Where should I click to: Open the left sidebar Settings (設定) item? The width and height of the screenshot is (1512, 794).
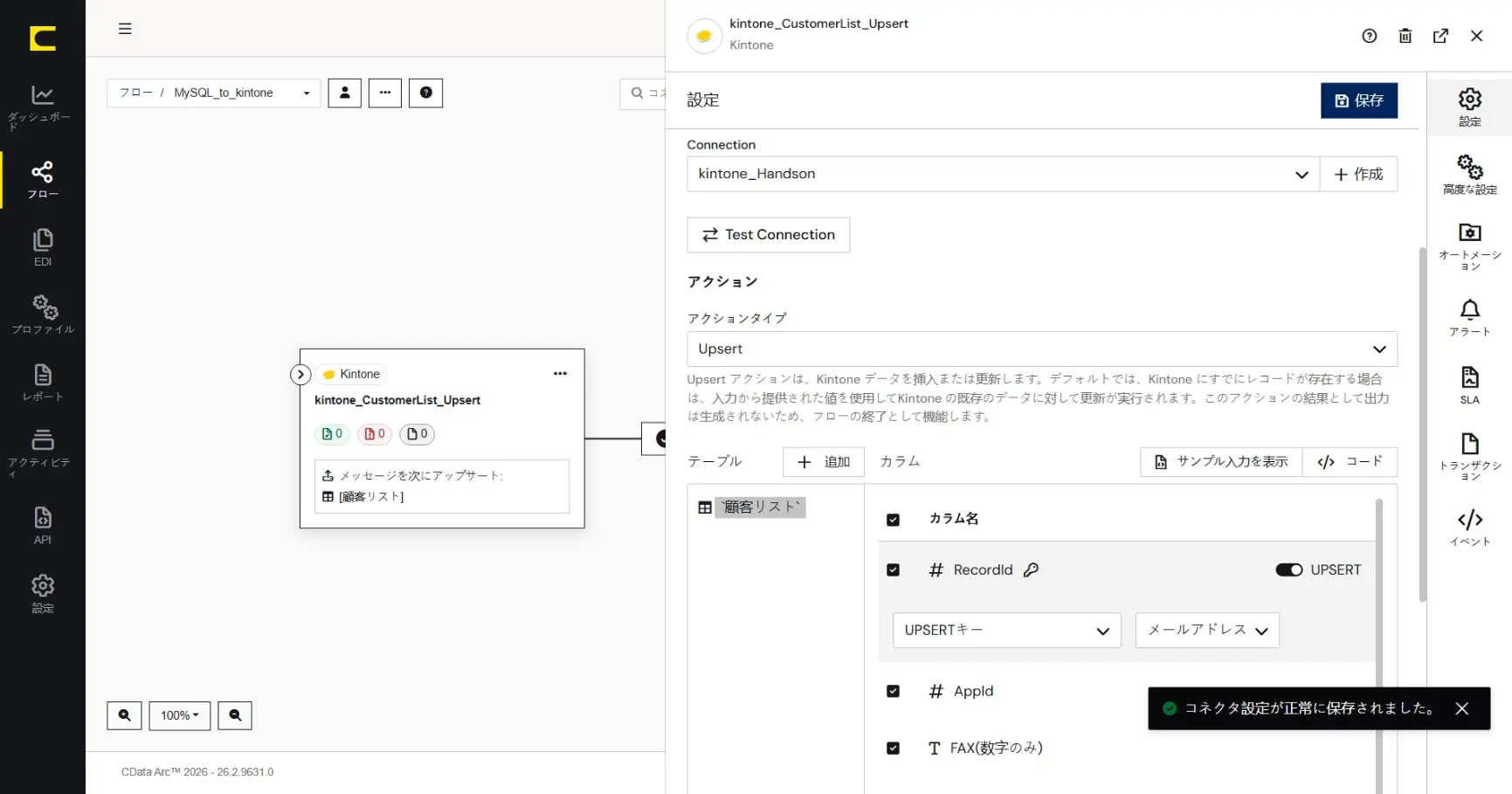click(42, 594)
